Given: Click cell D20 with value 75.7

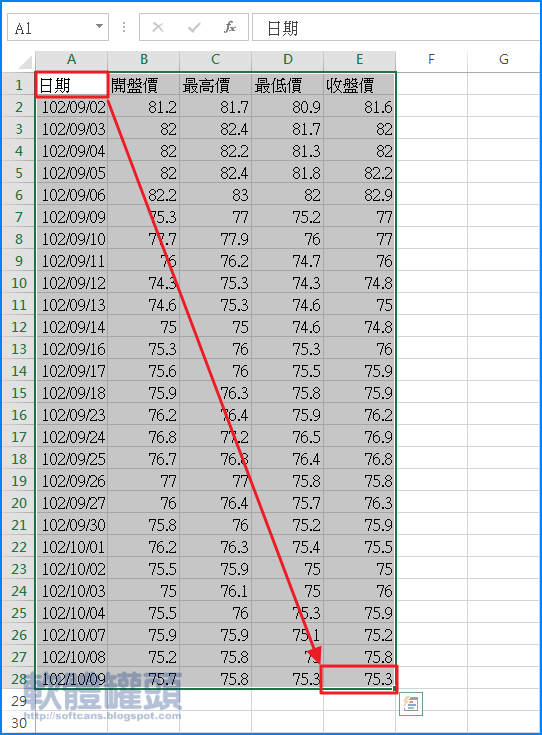Looking at the screenshot, I should pyautogui.click(x=287, y=503).
